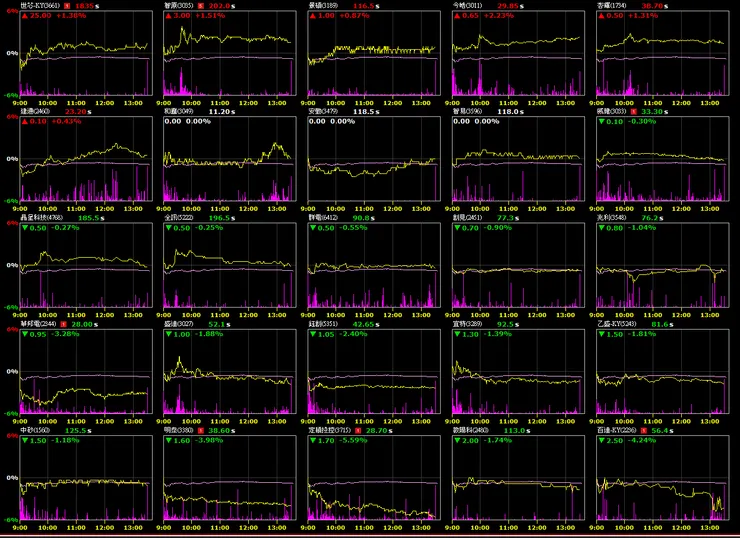
Task: Click red marker icon beside 明泰 38.60 price
Action: [201, 430]
